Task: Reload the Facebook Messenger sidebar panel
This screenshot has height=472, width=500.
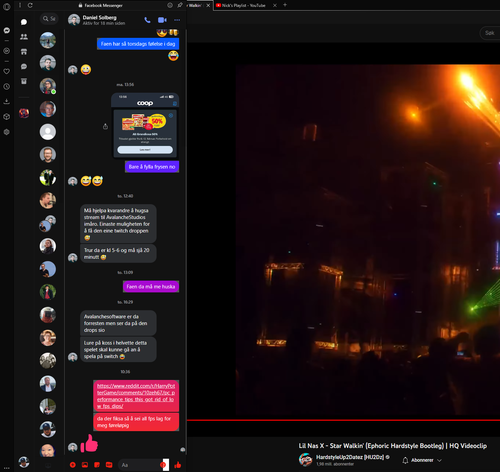Action: 30,5
